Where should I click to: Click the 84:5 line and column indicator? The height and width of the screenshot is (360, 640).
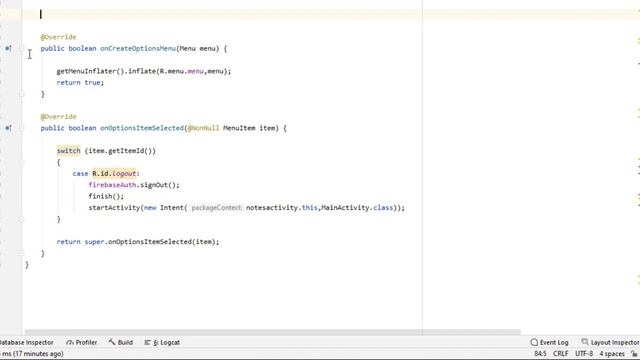(540, 354)
